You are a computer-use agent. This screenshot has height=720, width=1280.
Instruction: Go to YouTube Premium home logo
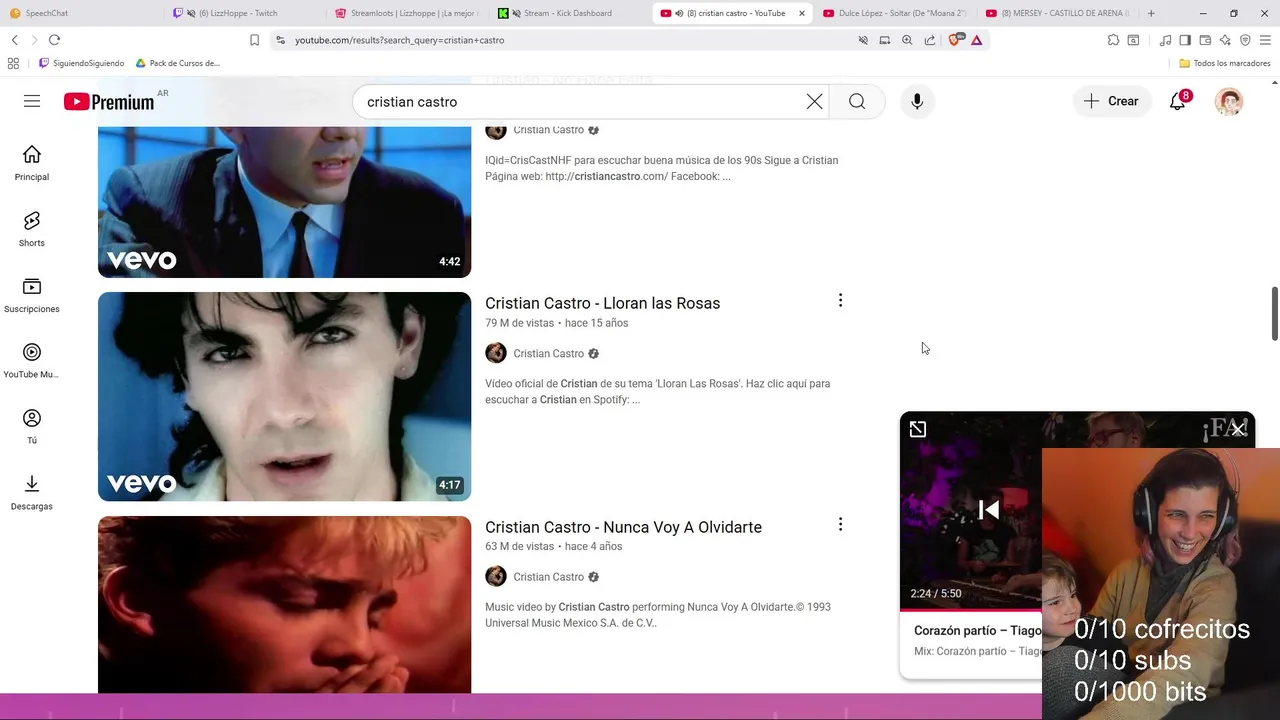coord(109,101)
